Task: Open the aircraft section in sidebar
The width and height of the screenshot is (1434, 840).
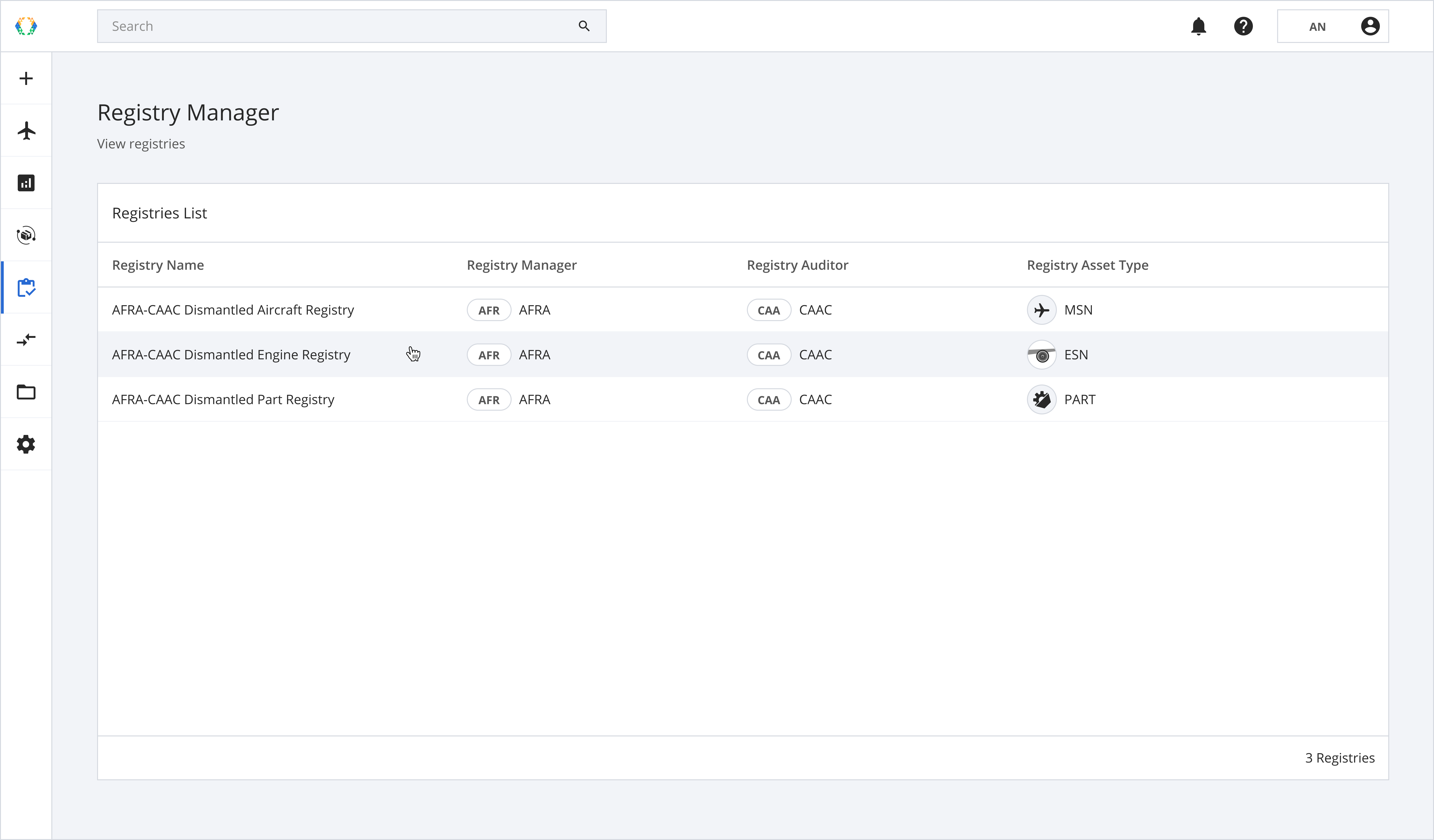Action: coord(26,131)
